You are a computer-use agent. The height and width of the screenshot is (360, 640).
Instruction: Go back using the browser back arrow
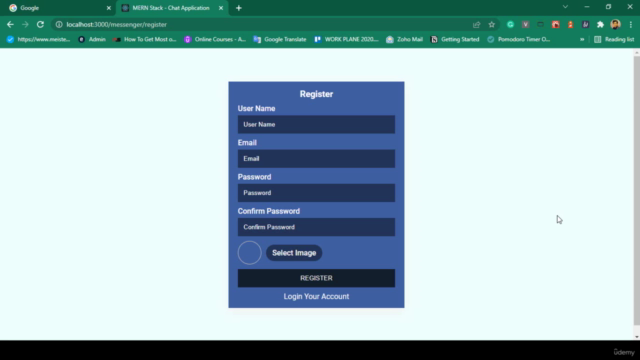[x=10, y=24]
